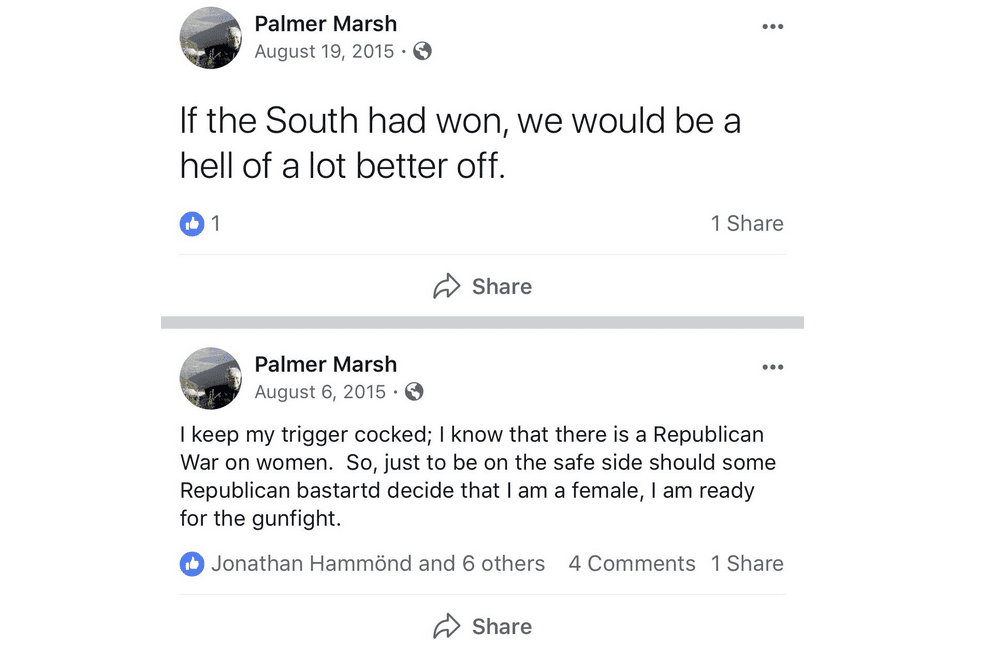
Task: Open the 4 Comments link
Action: point(631,564)
